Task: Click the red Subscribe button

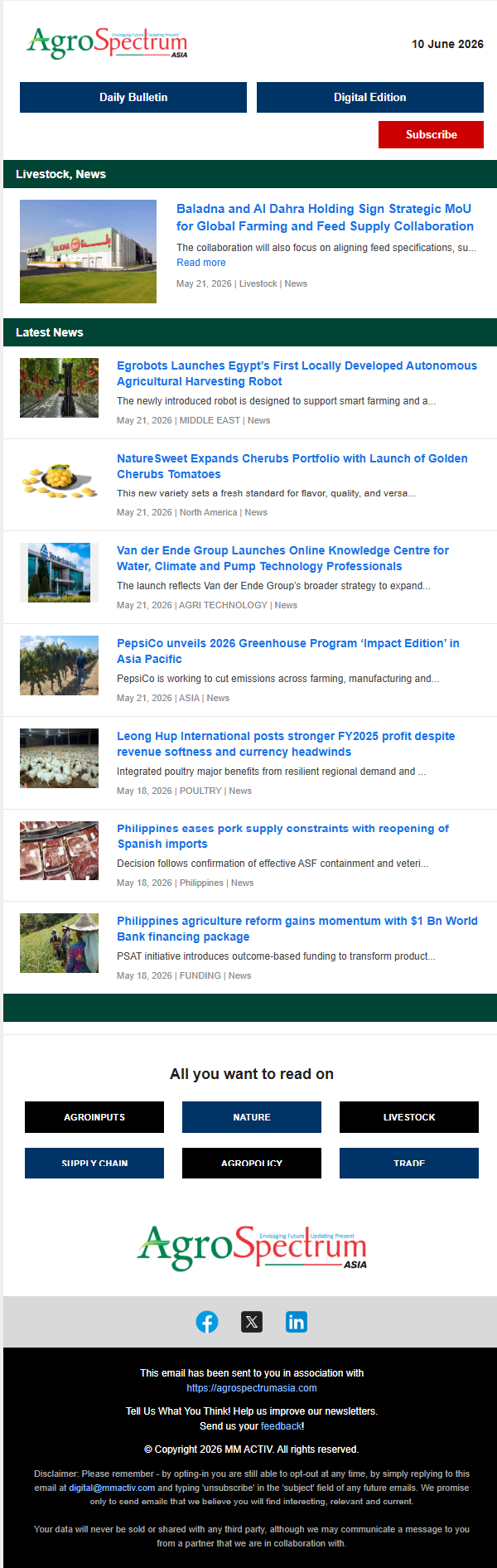Action: [431, 134]
